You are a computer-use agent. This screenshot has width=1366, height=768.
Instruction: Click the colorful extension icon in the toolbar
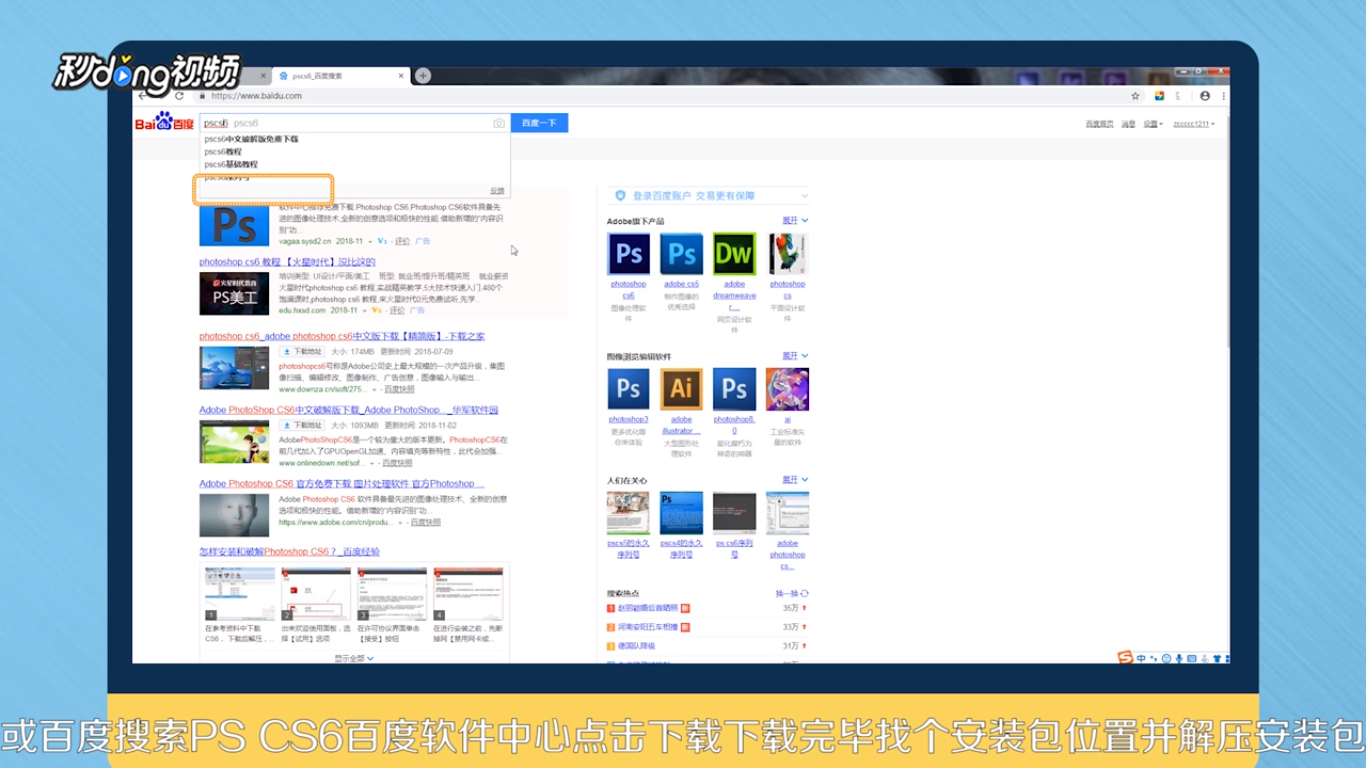[x=1159, y=96]
